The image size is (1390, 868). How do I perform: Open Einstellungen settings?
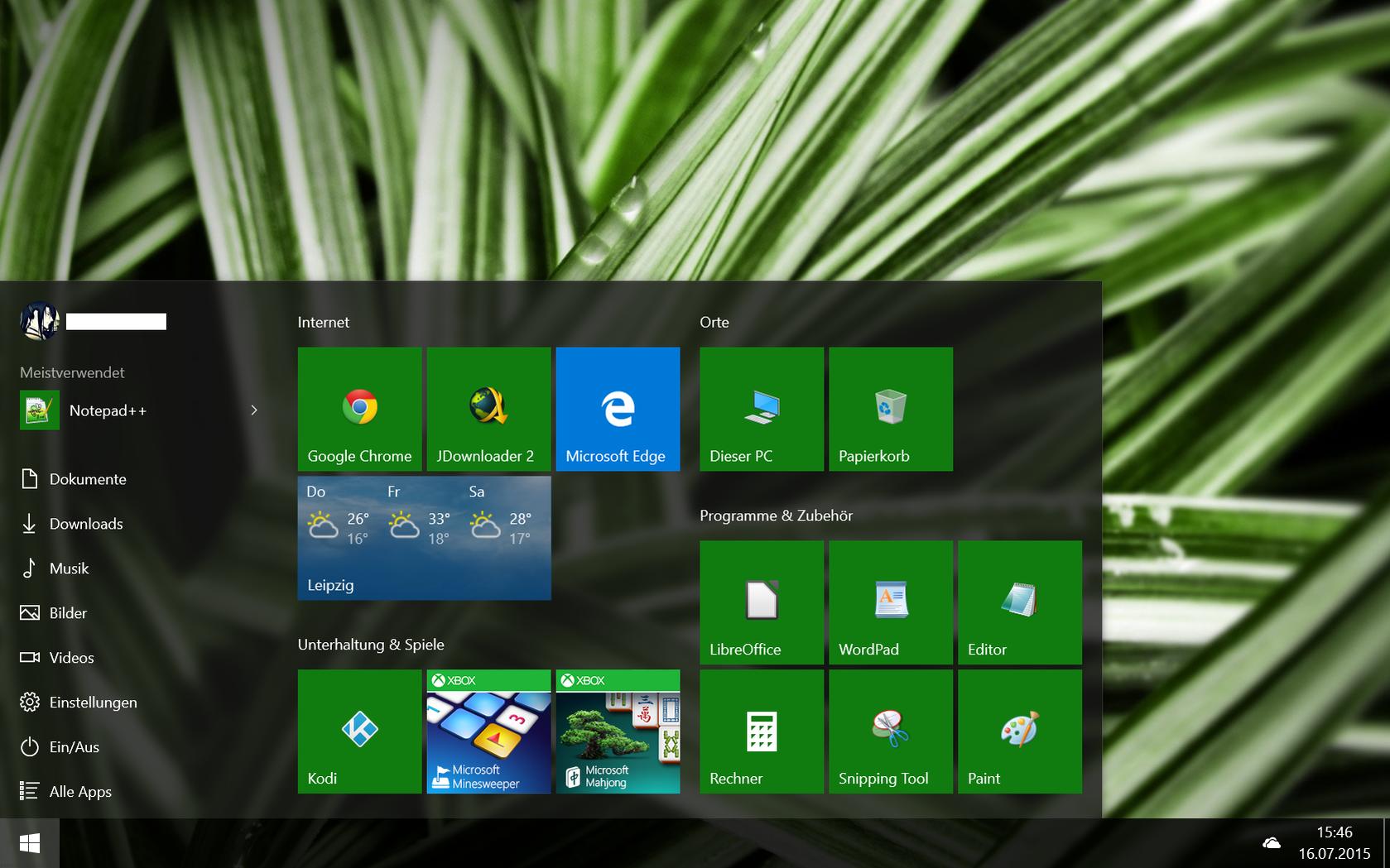[x=79, y=703]
